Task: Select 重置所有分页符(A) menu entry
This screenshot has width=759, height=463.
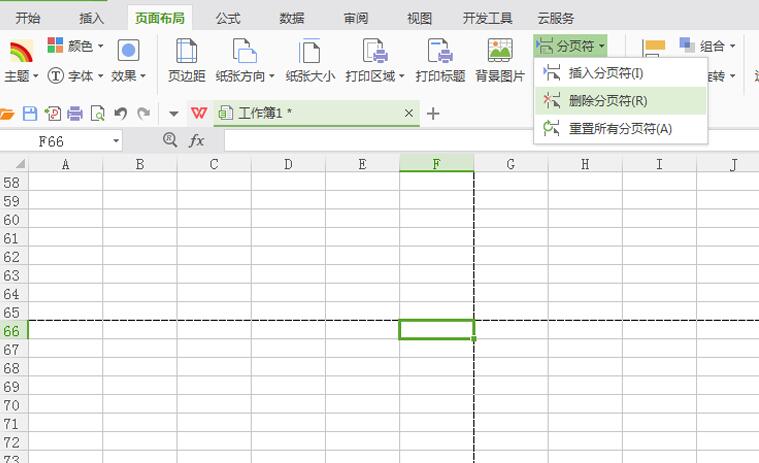Action: click(x=620, y=128)
